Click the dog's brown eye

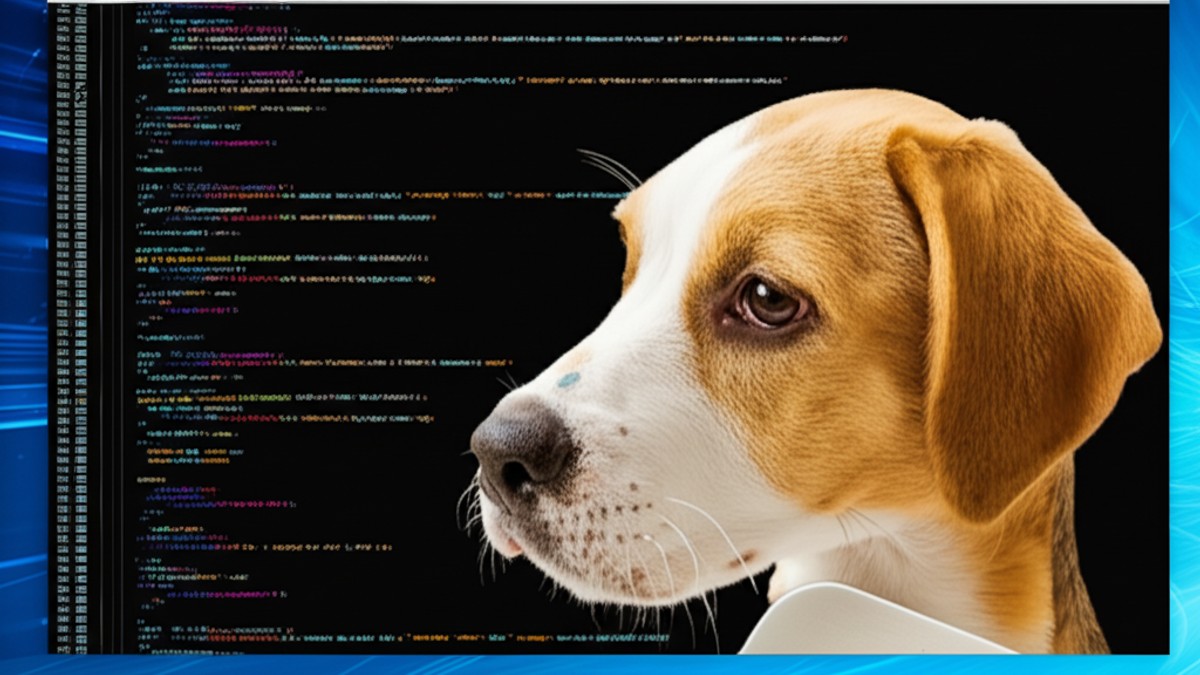(x=767, y=302)
